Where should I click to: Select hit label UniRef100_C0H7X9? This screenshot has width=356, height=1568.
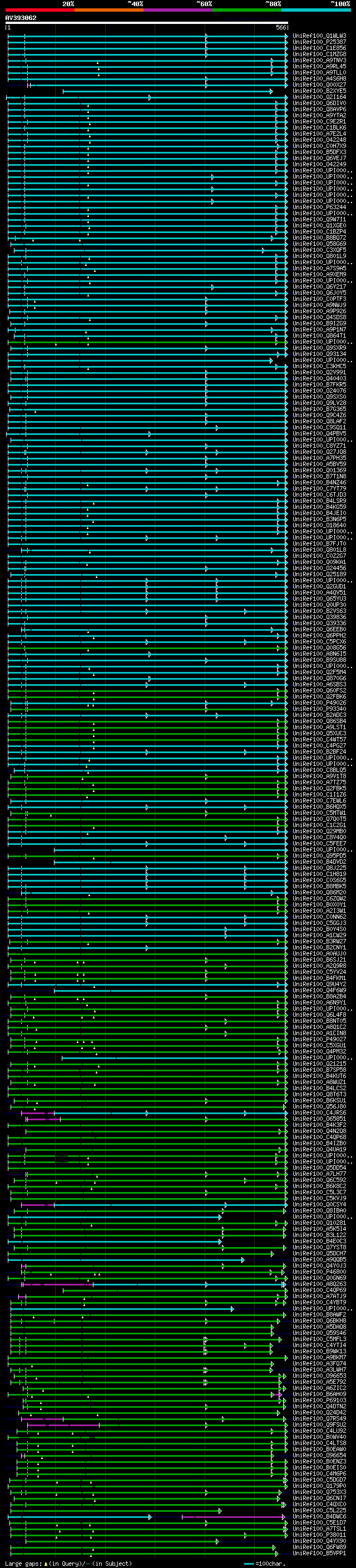click(x=319, y=146)
